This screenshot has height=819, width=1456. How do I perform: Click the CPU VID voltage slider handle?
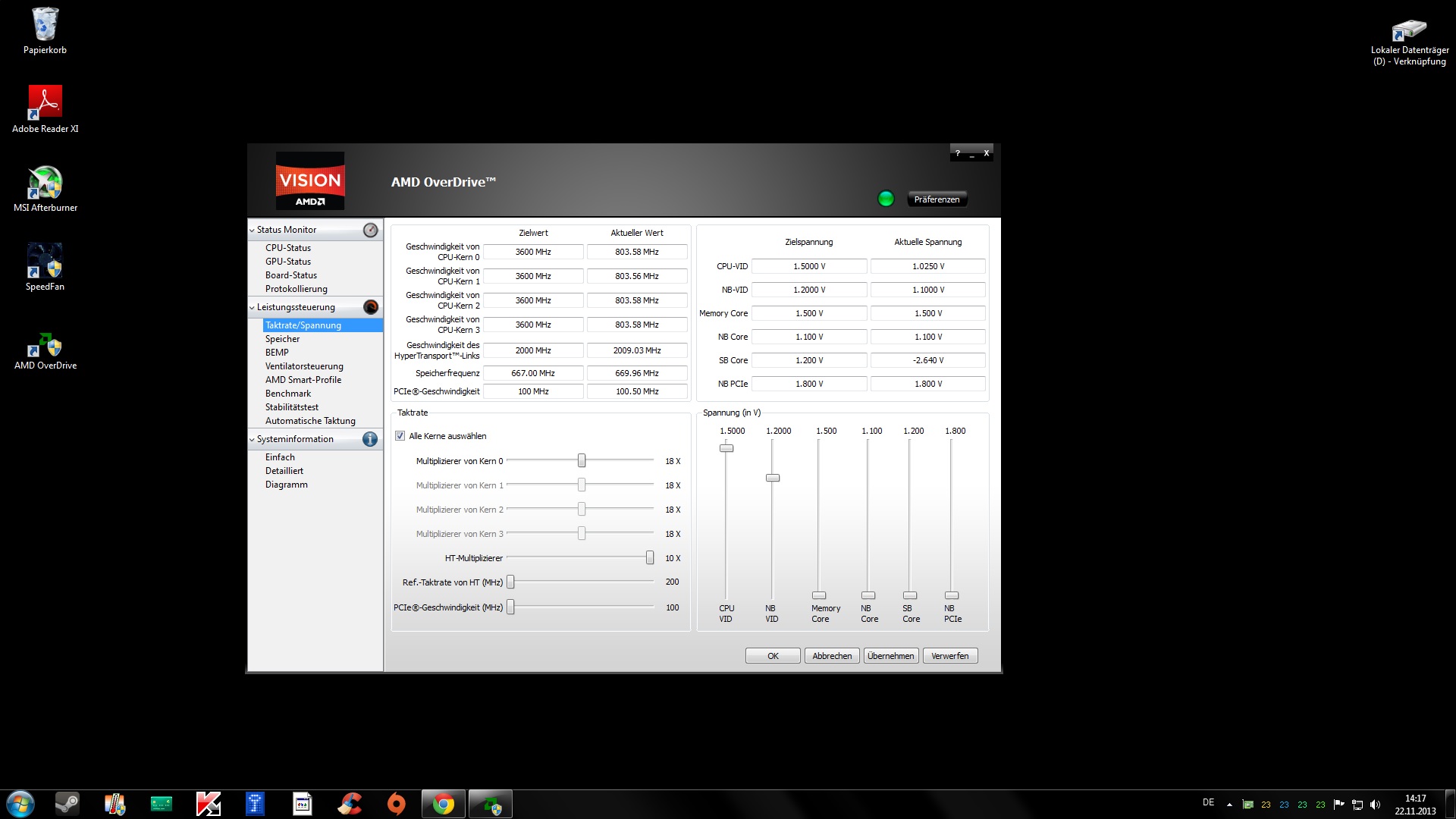726,448
